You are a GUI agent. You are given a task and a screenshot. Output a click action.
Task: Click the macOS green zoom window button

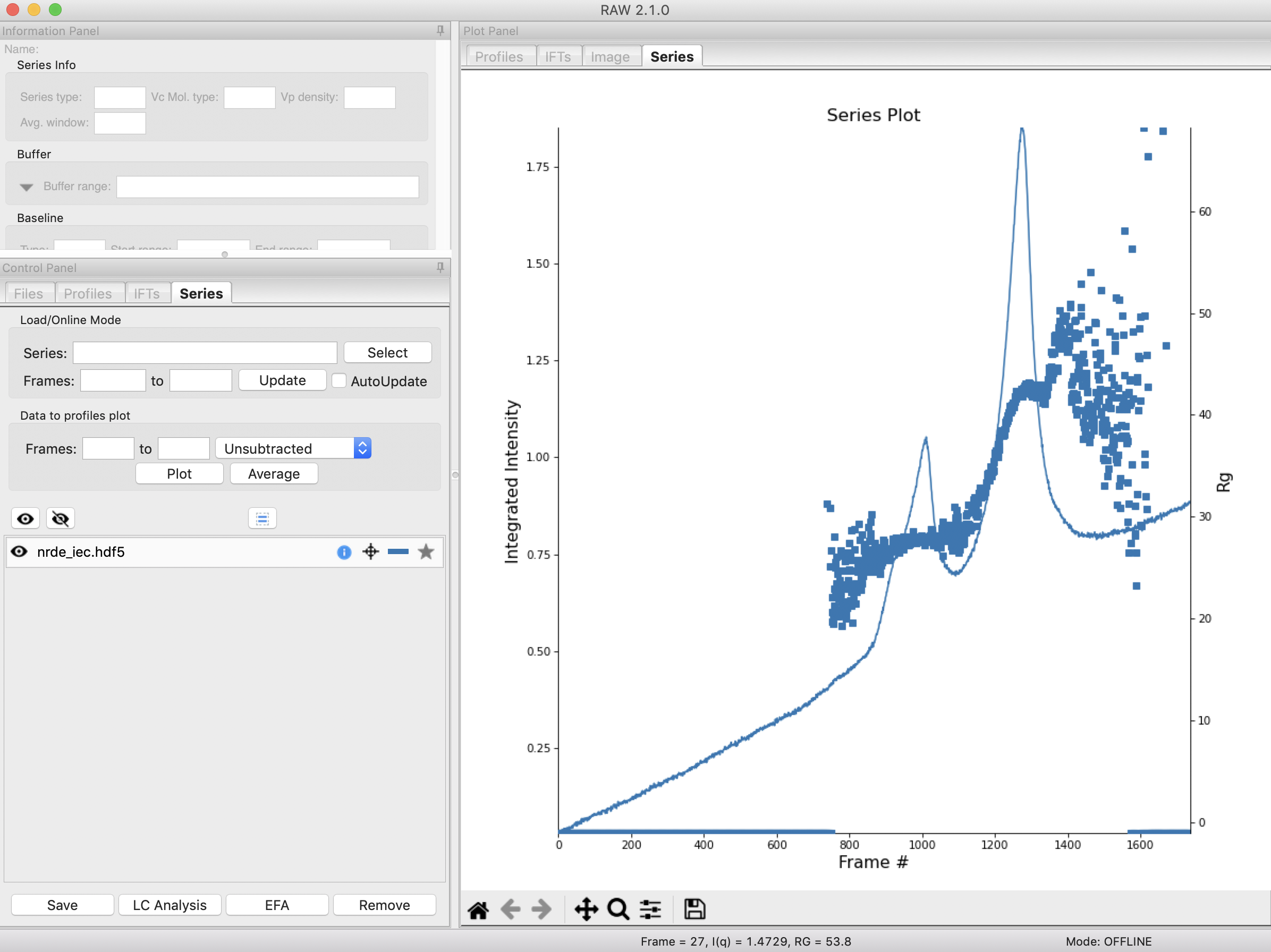coord(55,9)
